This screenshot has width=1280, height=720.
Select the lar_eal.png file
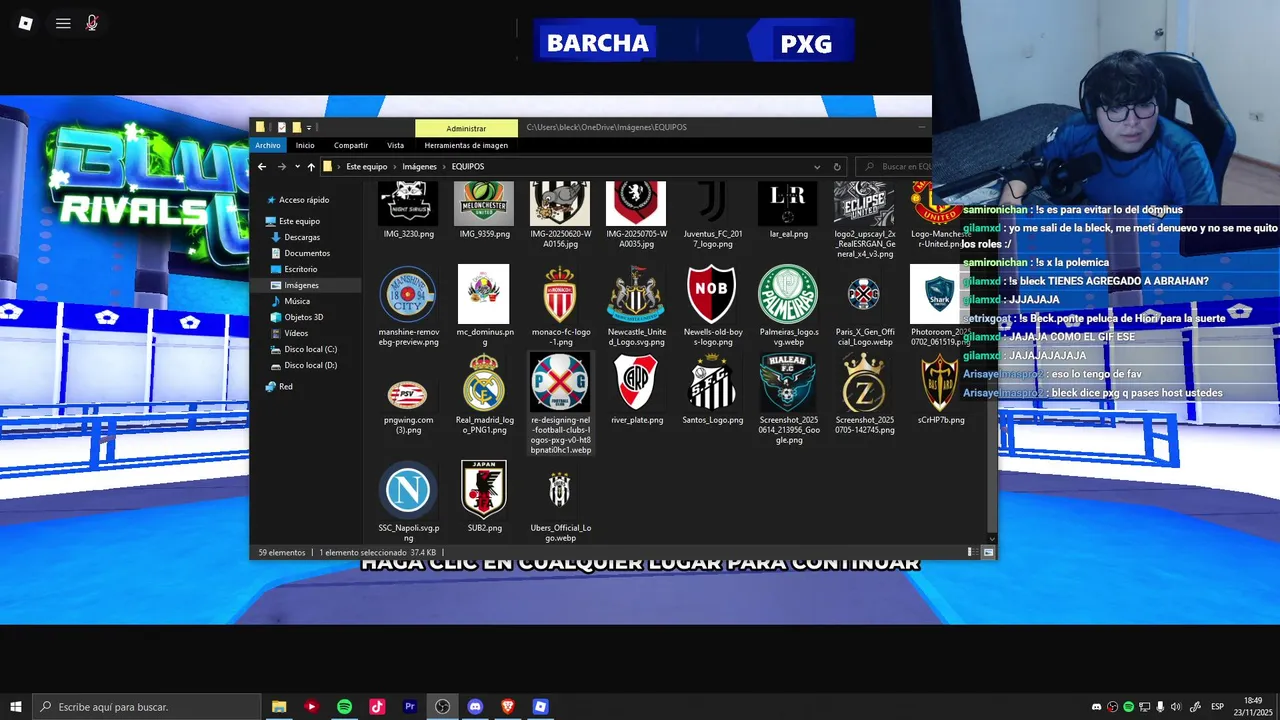coord(788,211)
